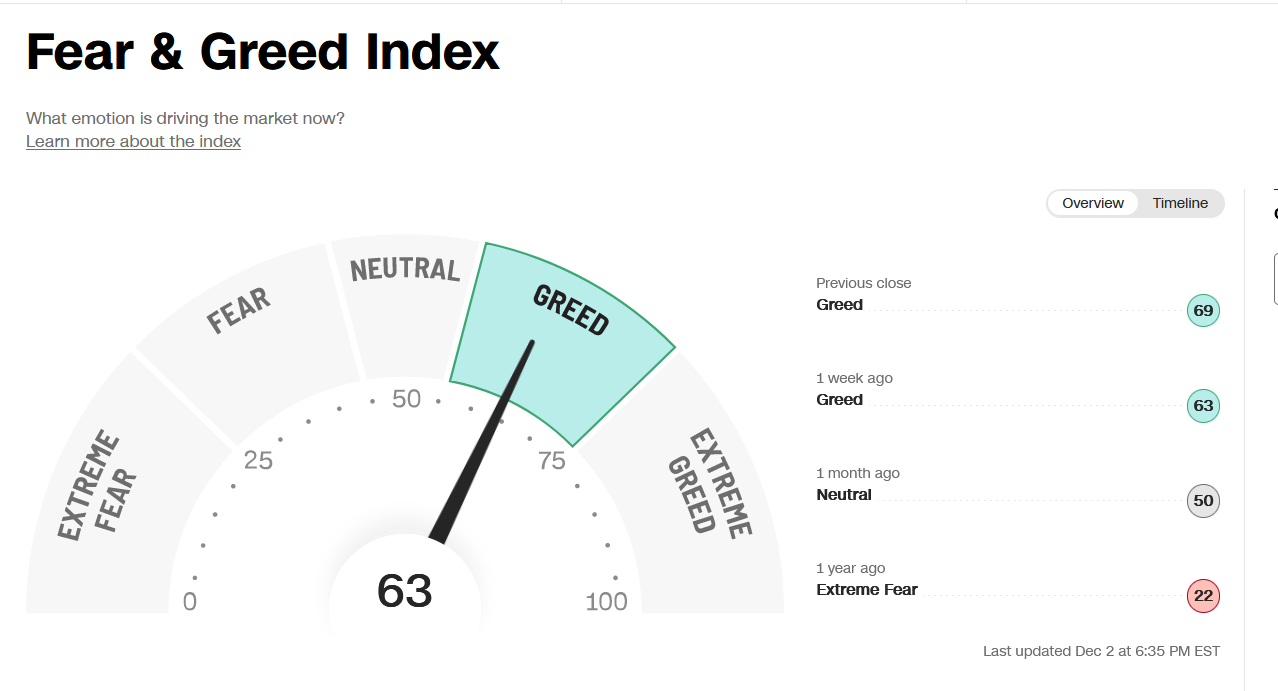Switch to the Timeline view

tap(1180, 203)
